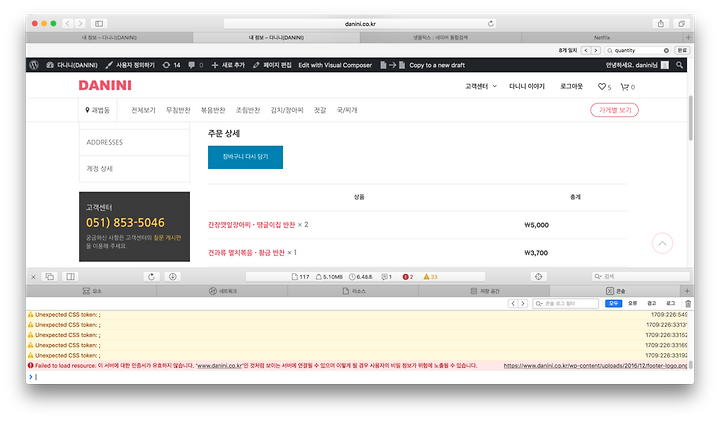Open the 다니니 이야기 link
Image resolution: width=720 pixels, height=421 pixels.
(x=527, y=86)
